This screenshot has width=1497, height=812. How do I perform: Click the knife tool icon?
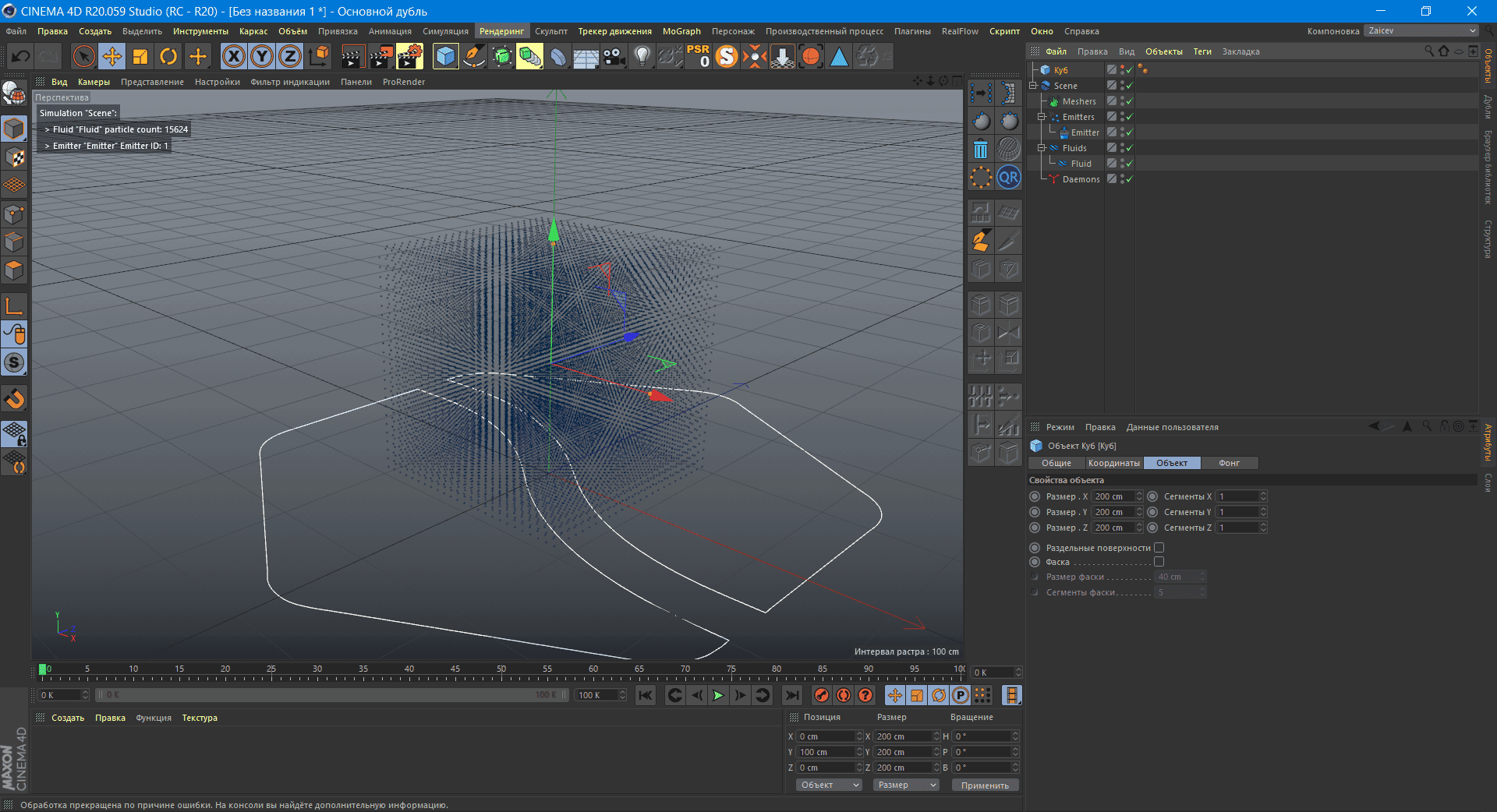(1009, 241)
